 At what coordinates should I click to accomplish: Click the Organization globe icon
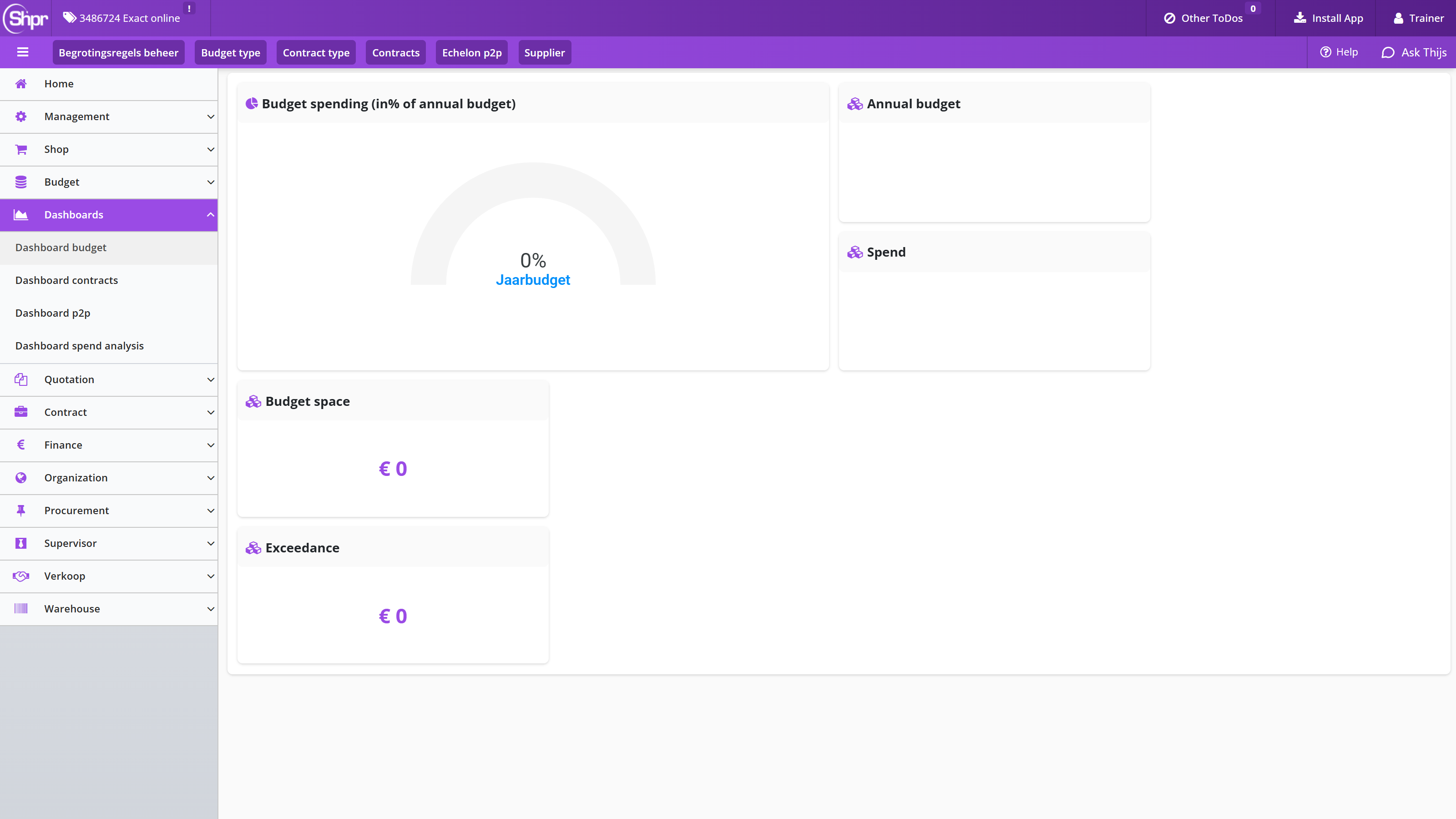click(x=21, y=478)
